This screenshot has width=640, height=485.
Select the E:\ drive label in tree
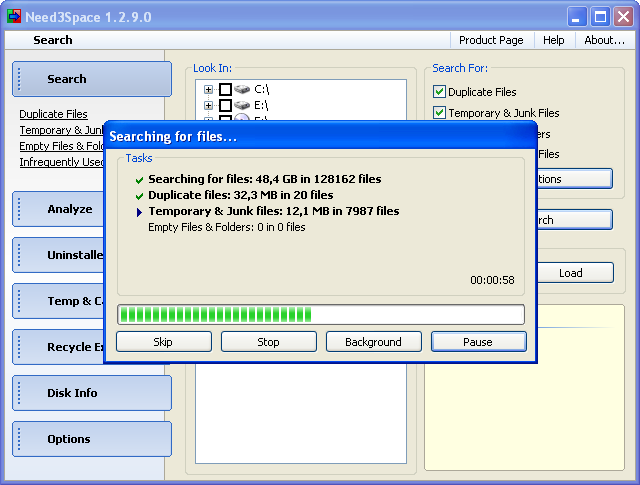[x=261, y=105]
